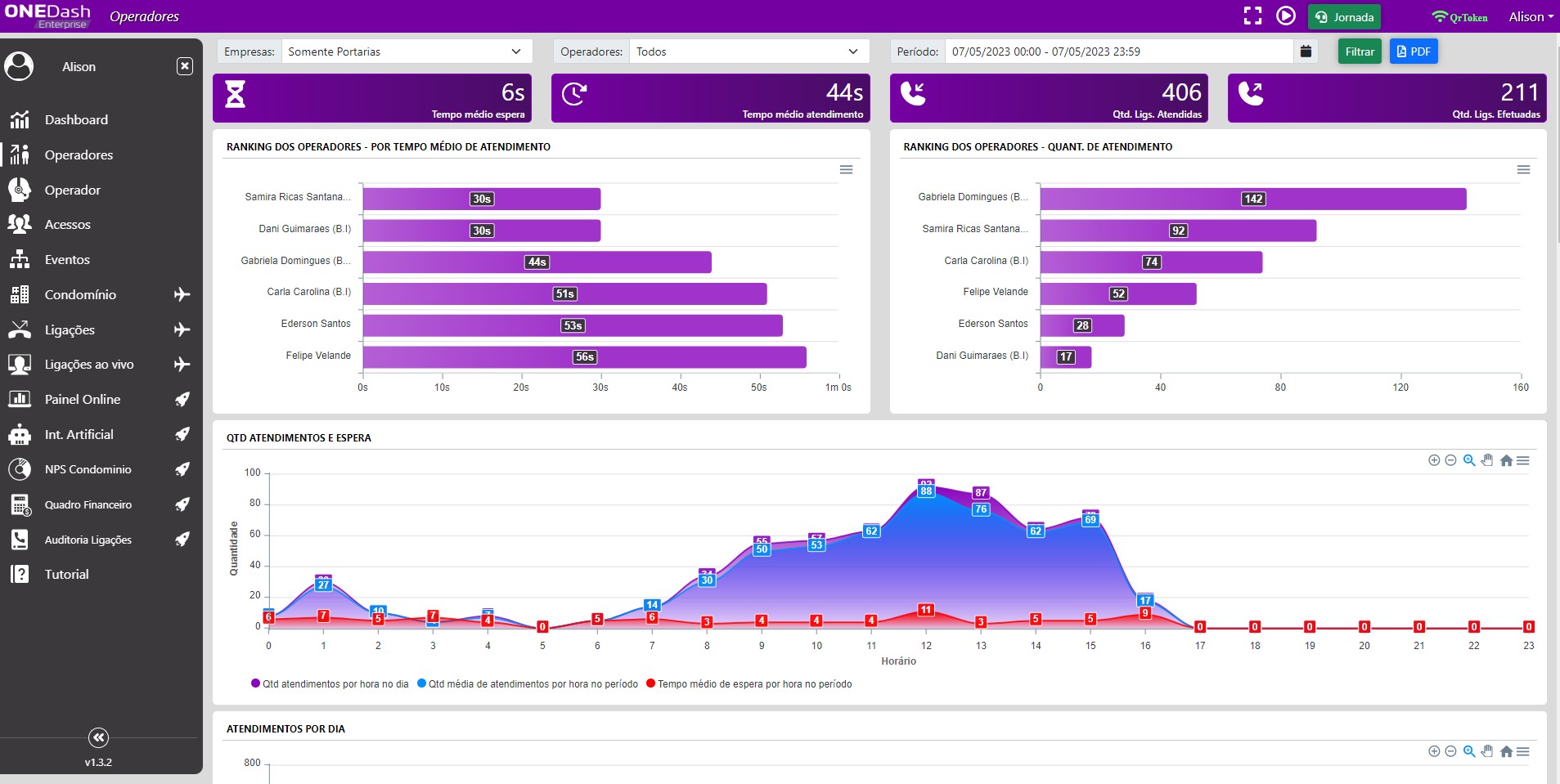The image size is (1560, 784).
Task: Click the play circle icon in header
Action: (x=1286, y=16)
